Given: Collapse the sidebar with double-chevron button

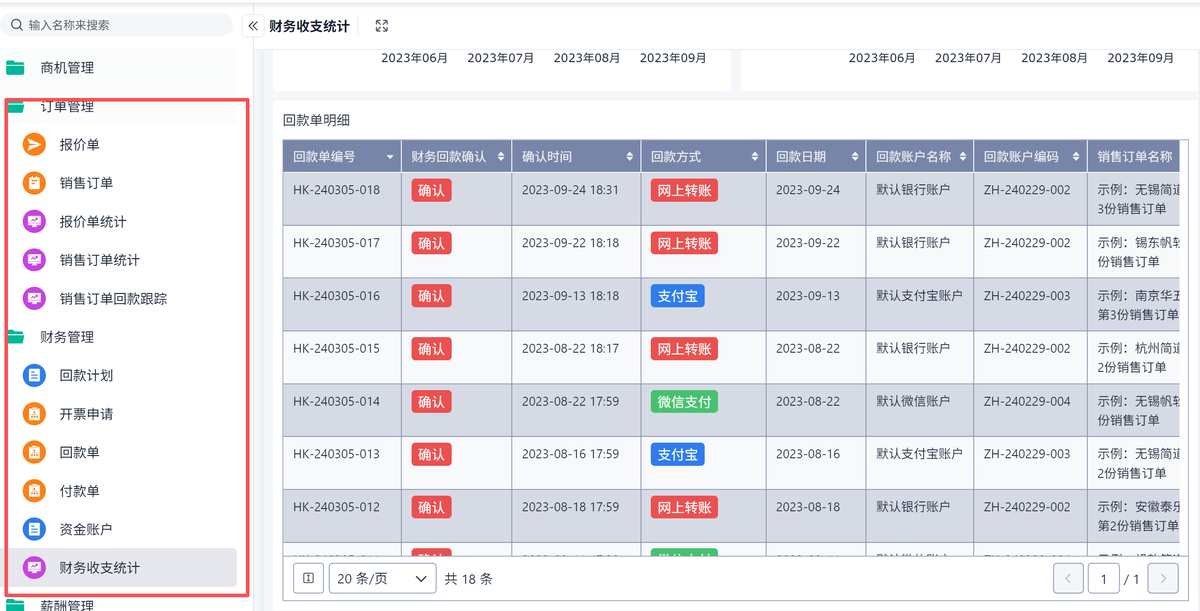Looking at the screenshot, I should tap(253, 26).
